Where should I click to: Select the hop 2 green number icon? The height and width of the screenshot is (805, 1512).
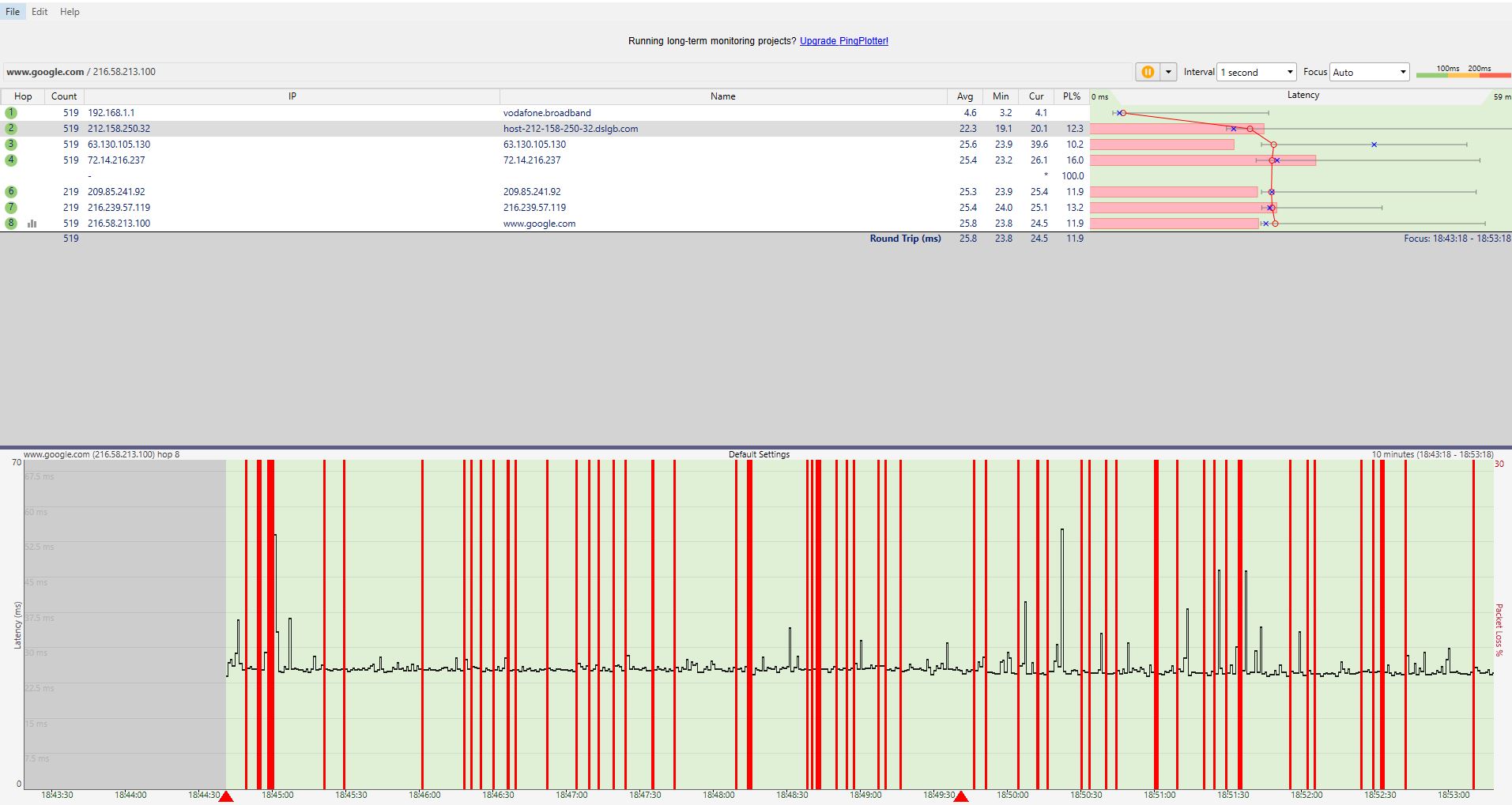(11, 129)
